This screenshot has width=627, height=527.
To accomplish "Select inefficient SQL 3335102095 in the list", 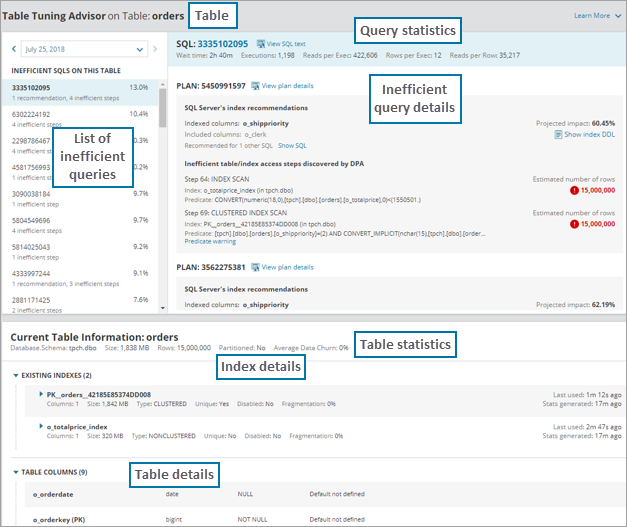I will (x=80, y=92).
